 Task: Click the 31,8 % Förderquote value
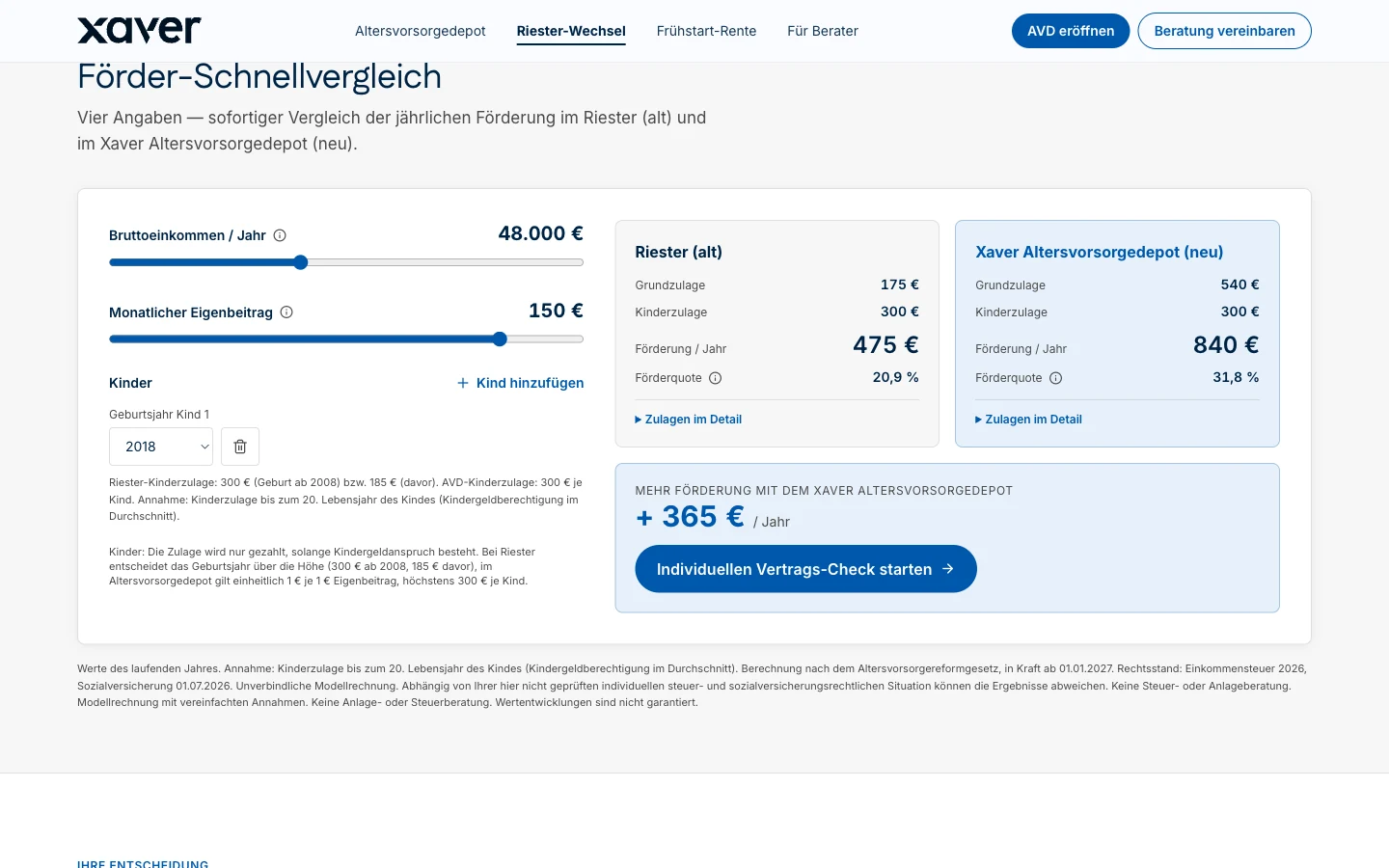click(x=1236, y=377)
